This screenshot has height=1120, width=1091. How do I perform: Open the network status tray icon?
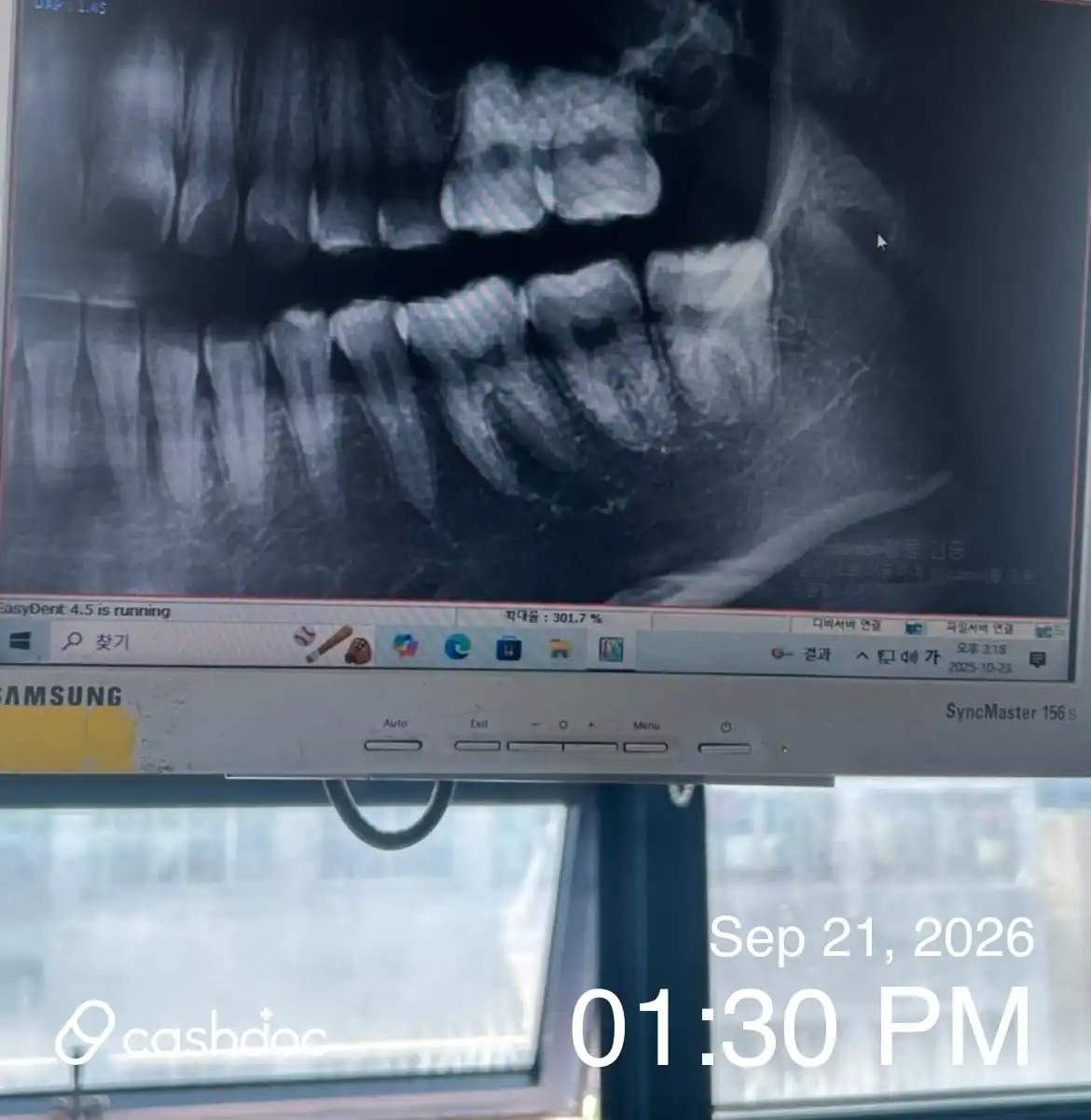[885, 657]
